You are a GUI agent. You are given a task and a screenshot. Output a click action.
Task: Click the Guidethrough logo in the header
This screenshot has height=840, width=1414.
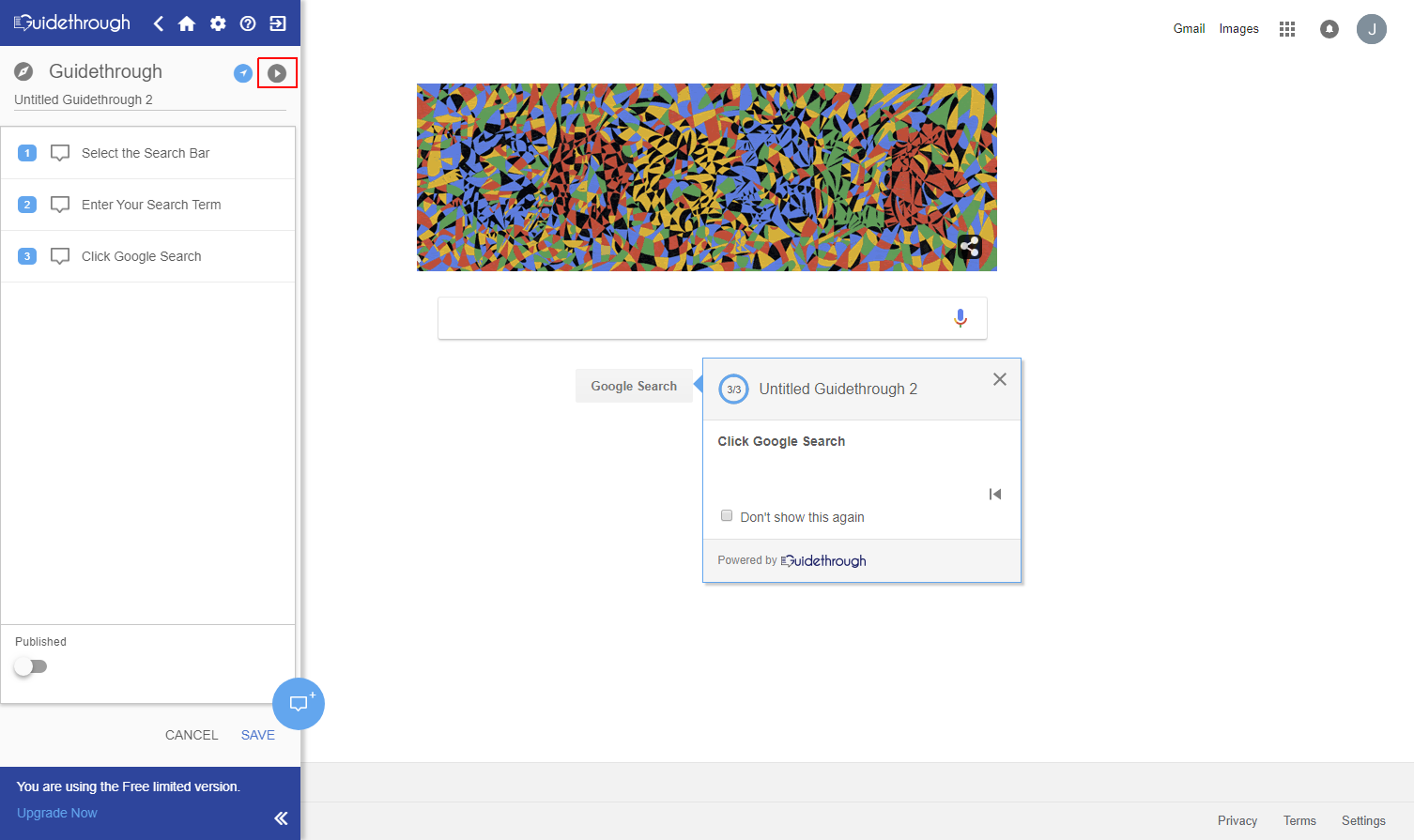(x=72, y=23)
